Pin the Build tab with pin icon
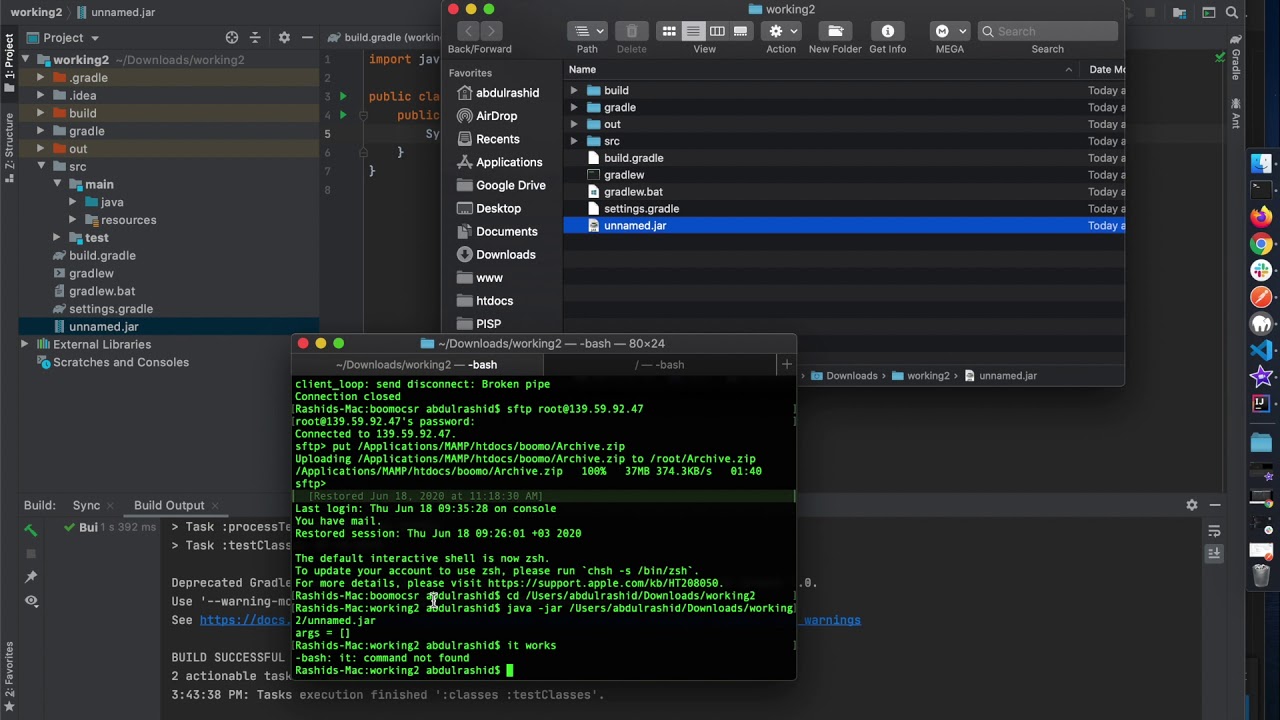 point(31,577)
